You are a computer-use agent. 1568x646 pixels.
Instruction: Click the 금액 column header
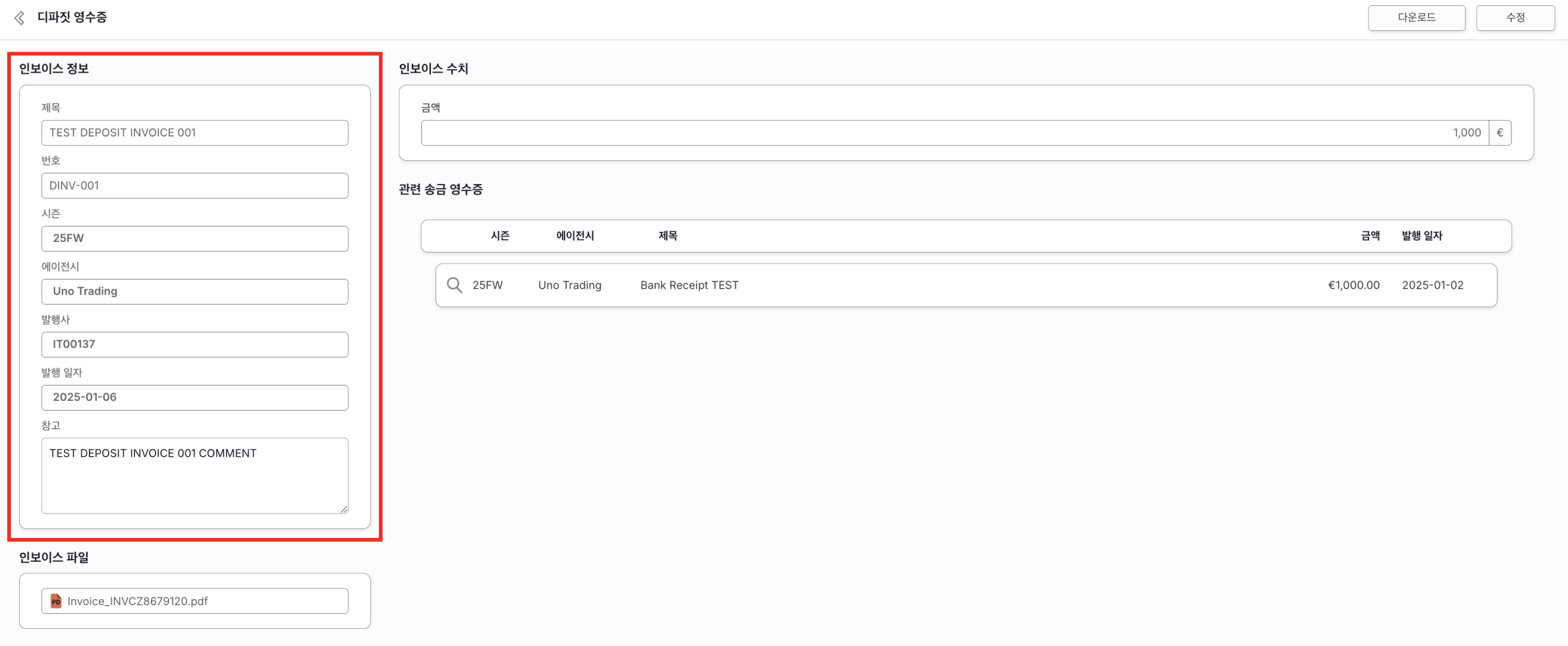[x=1370, y=235]
